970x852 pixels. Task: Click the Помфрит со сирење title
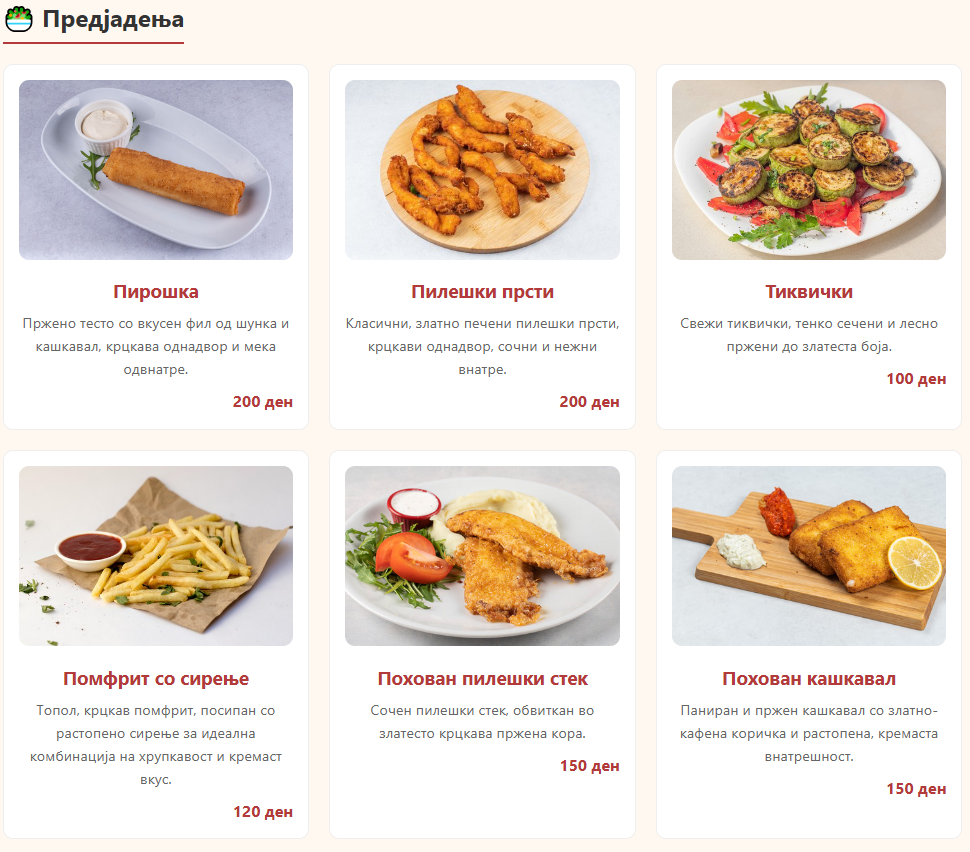[x=156, y=679]
